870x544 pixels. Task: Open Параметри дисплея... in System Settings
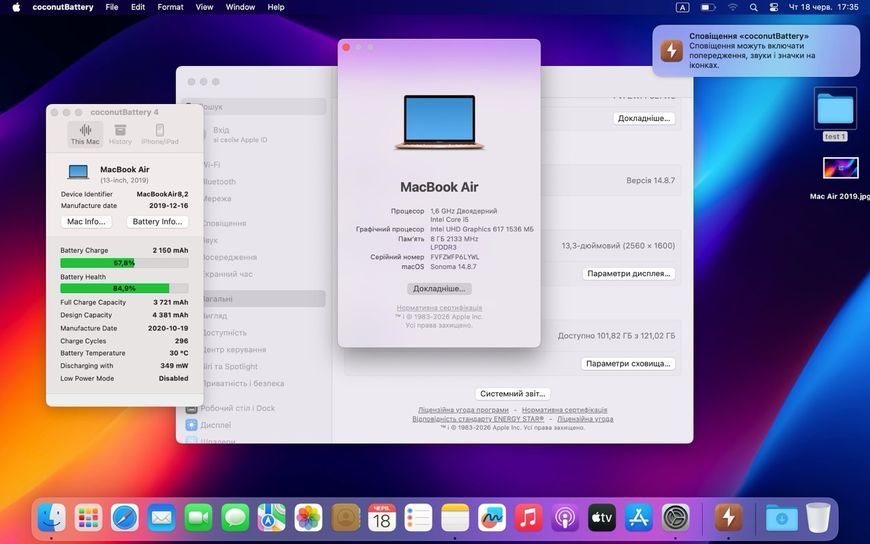[x=629, y=274]
